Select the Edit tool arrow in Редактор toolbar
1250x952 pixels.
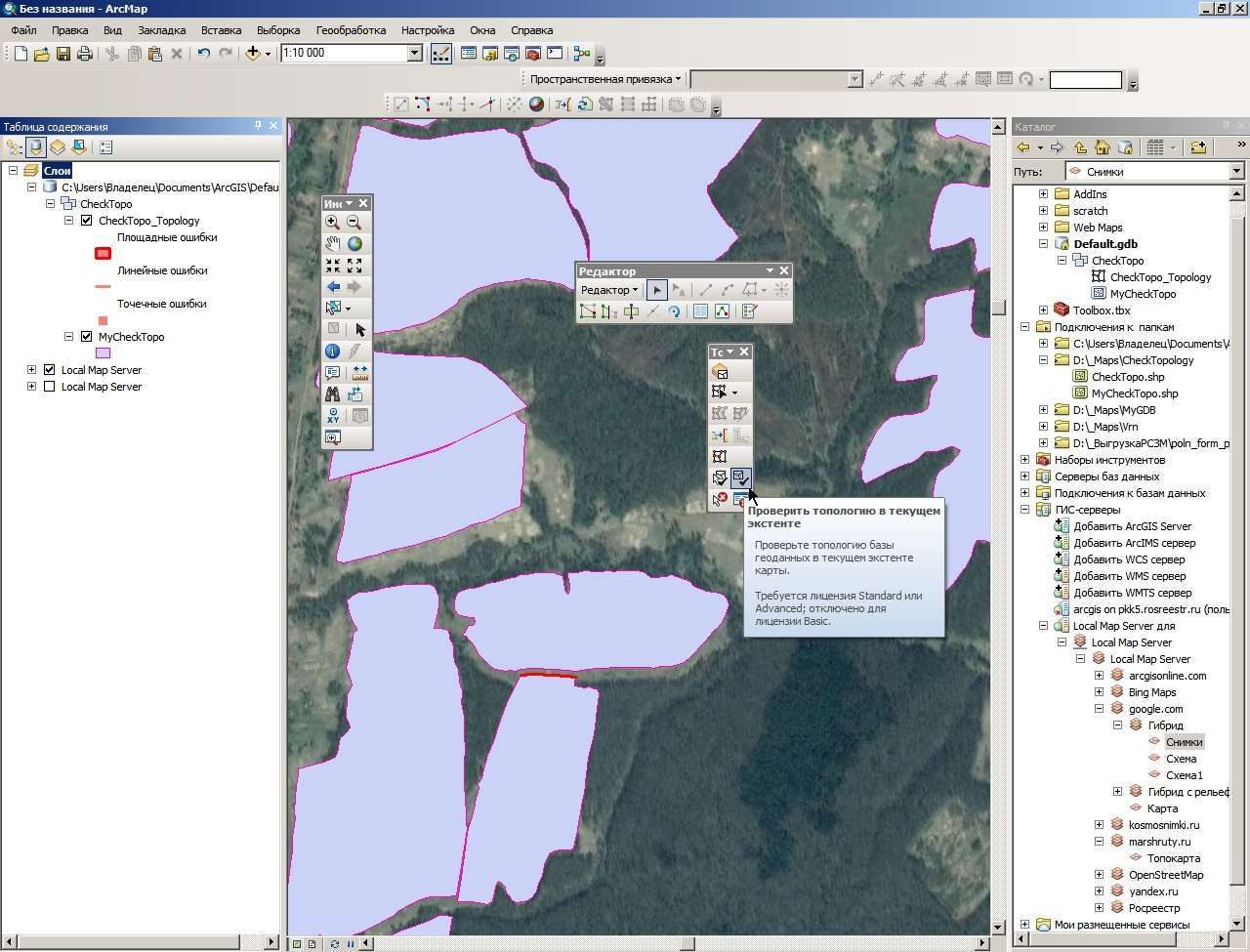[657, 289]
